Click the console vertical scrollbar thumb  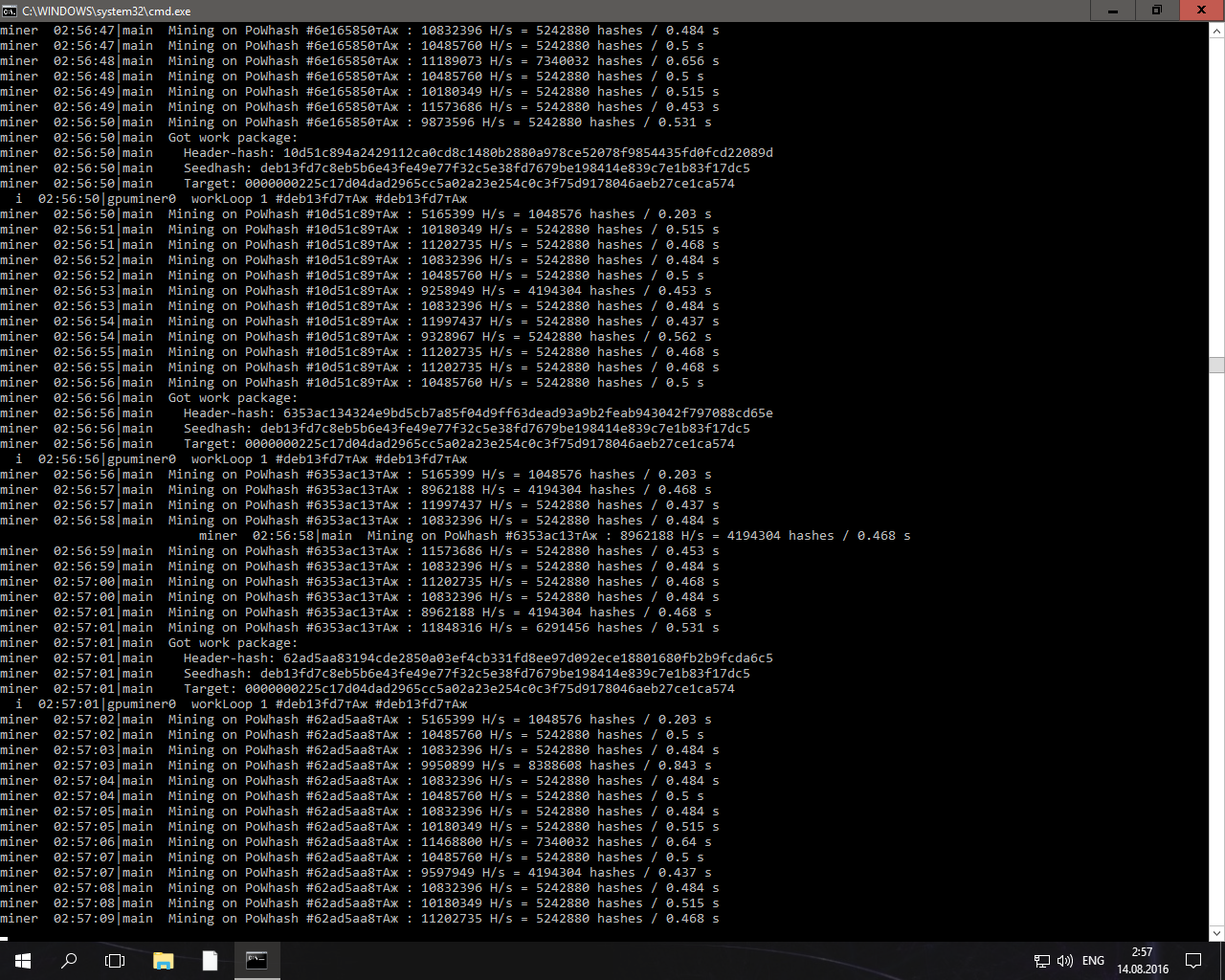point(1216,365)
